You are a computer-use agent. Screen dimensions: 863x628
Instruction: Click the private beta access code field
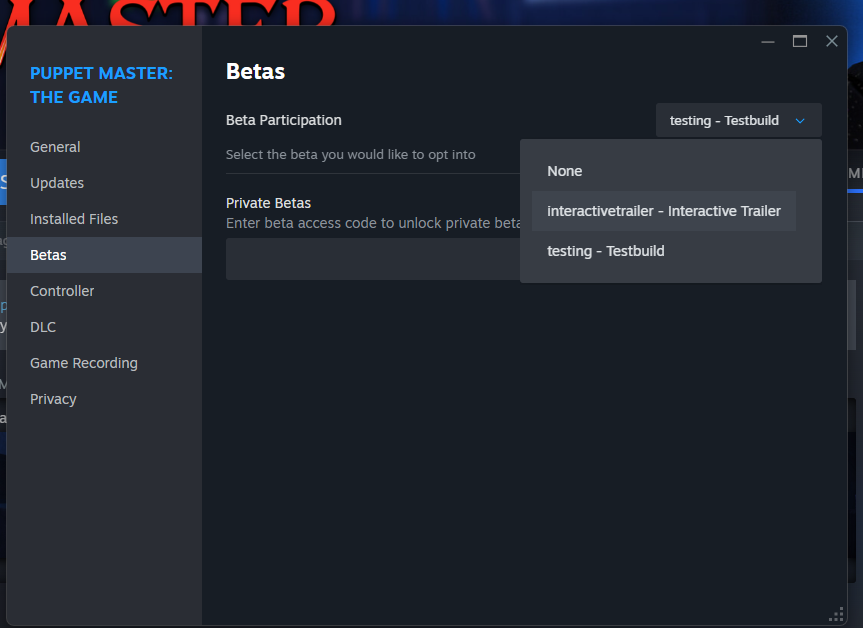373,259
